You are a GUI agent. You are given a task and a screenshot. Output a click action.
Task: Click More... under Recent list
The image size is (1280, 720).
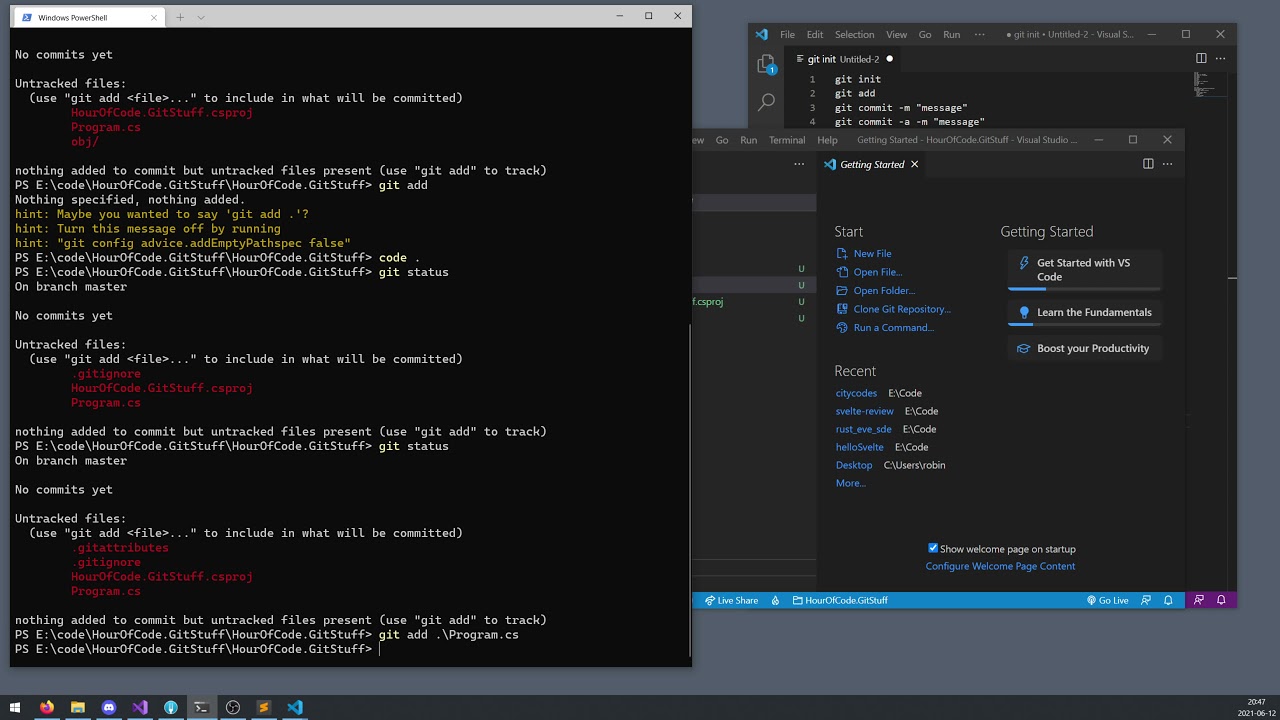point(850,483)
